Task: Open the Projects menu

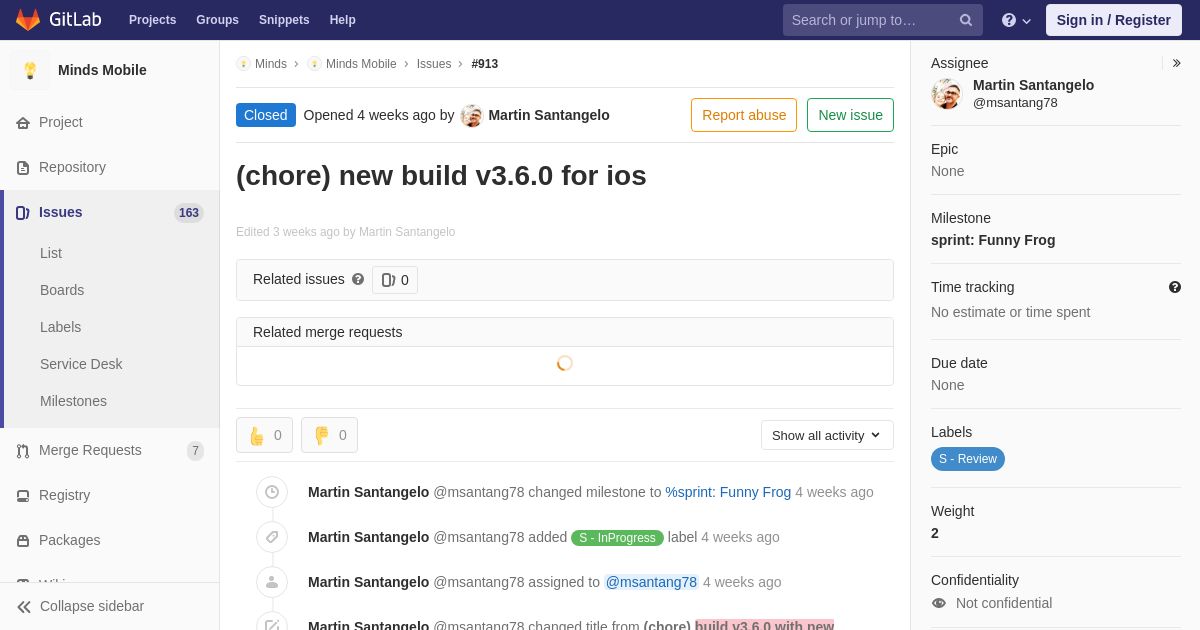Action: [x=152, y=20]
